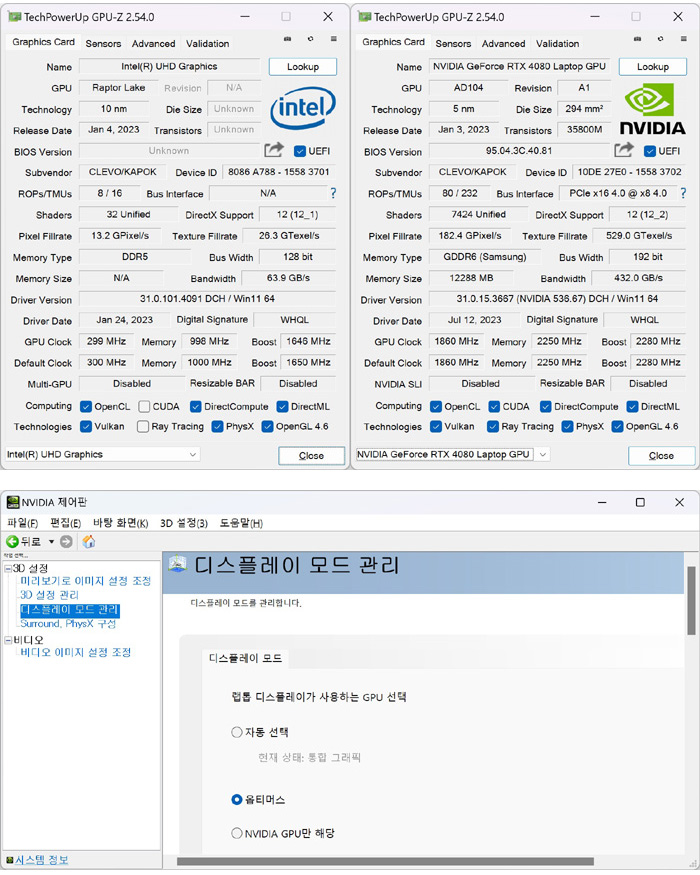Click the GPU-Z title bar icon in Intel window

(x=15, y=17)
